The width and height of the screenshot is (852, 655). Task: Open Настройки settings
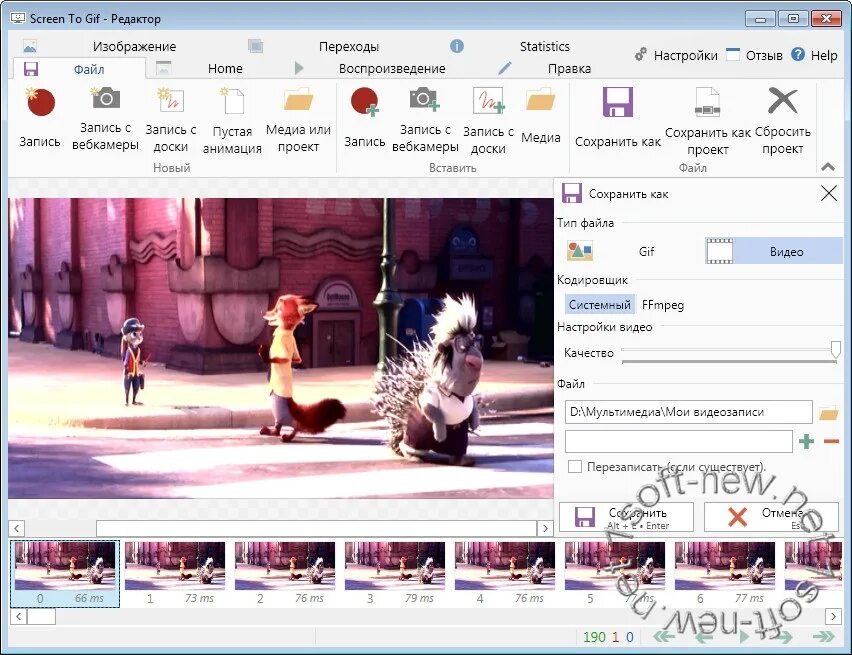676,55
